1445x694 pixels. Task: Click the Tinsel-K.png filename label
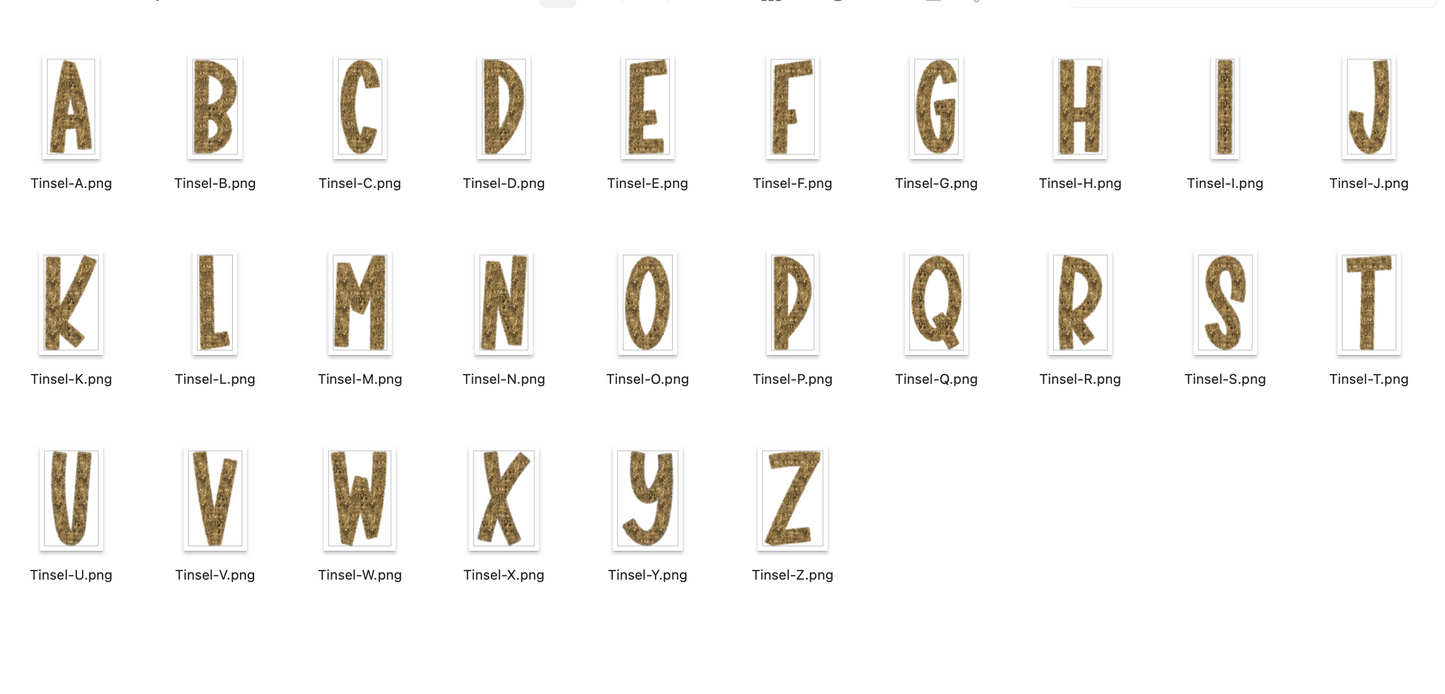click(70, 379)
